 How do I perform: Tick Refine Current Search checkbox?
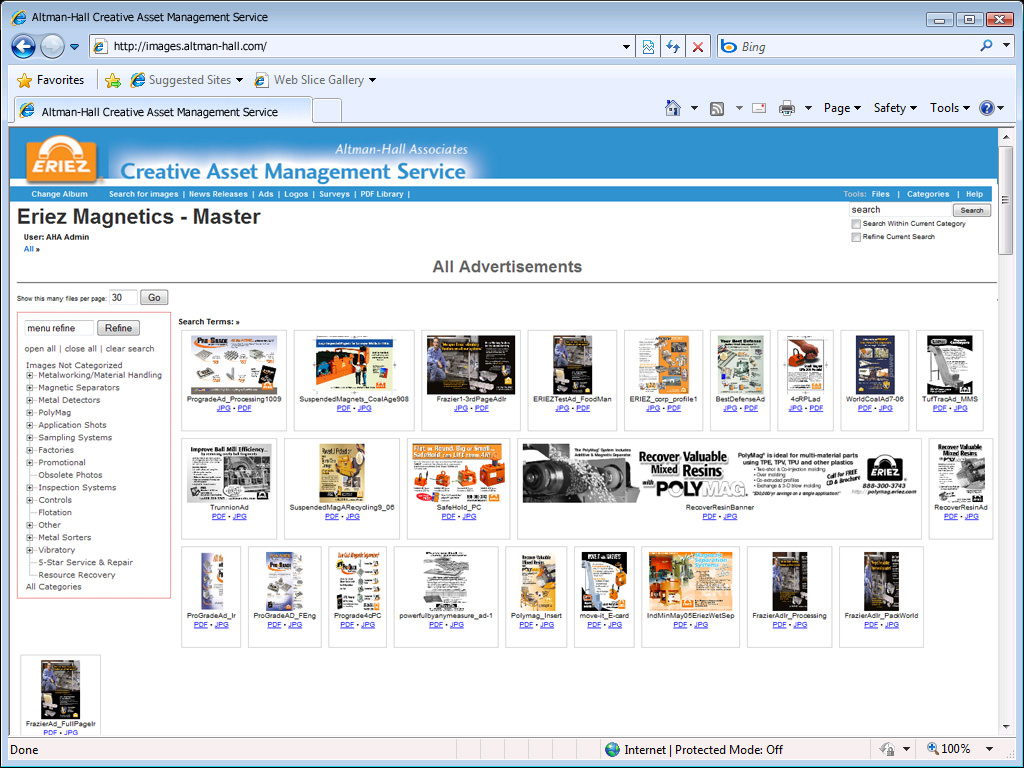pos(856,237)
